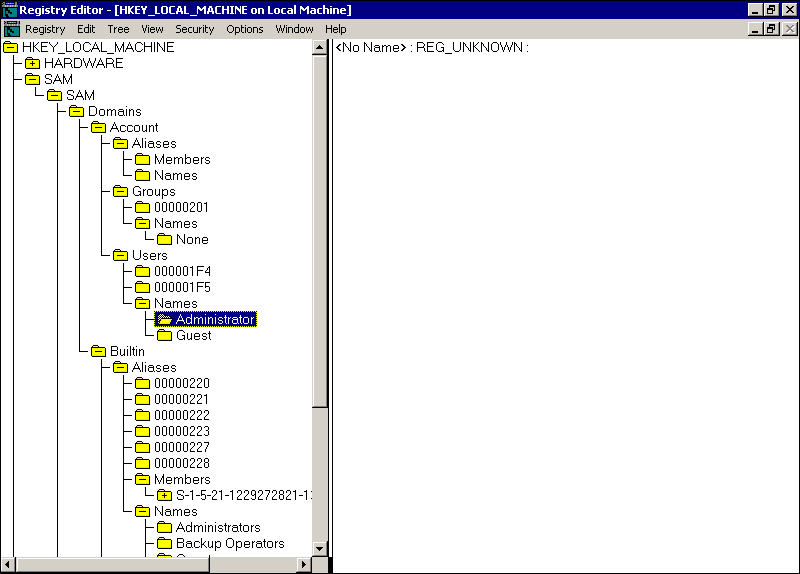Click the Administrators folder icon

point(165,527)
